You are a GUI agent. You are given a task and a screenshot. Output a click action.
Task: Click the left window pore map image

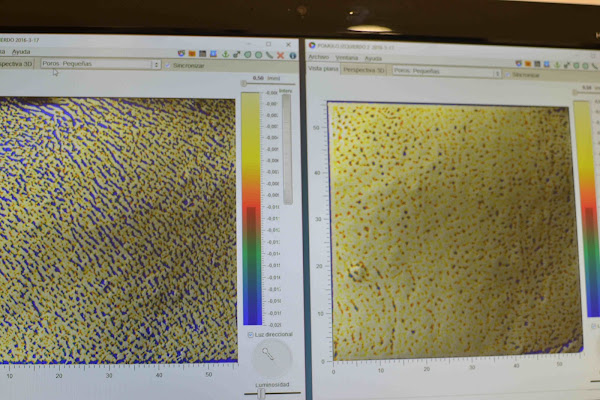coord(117,231)
